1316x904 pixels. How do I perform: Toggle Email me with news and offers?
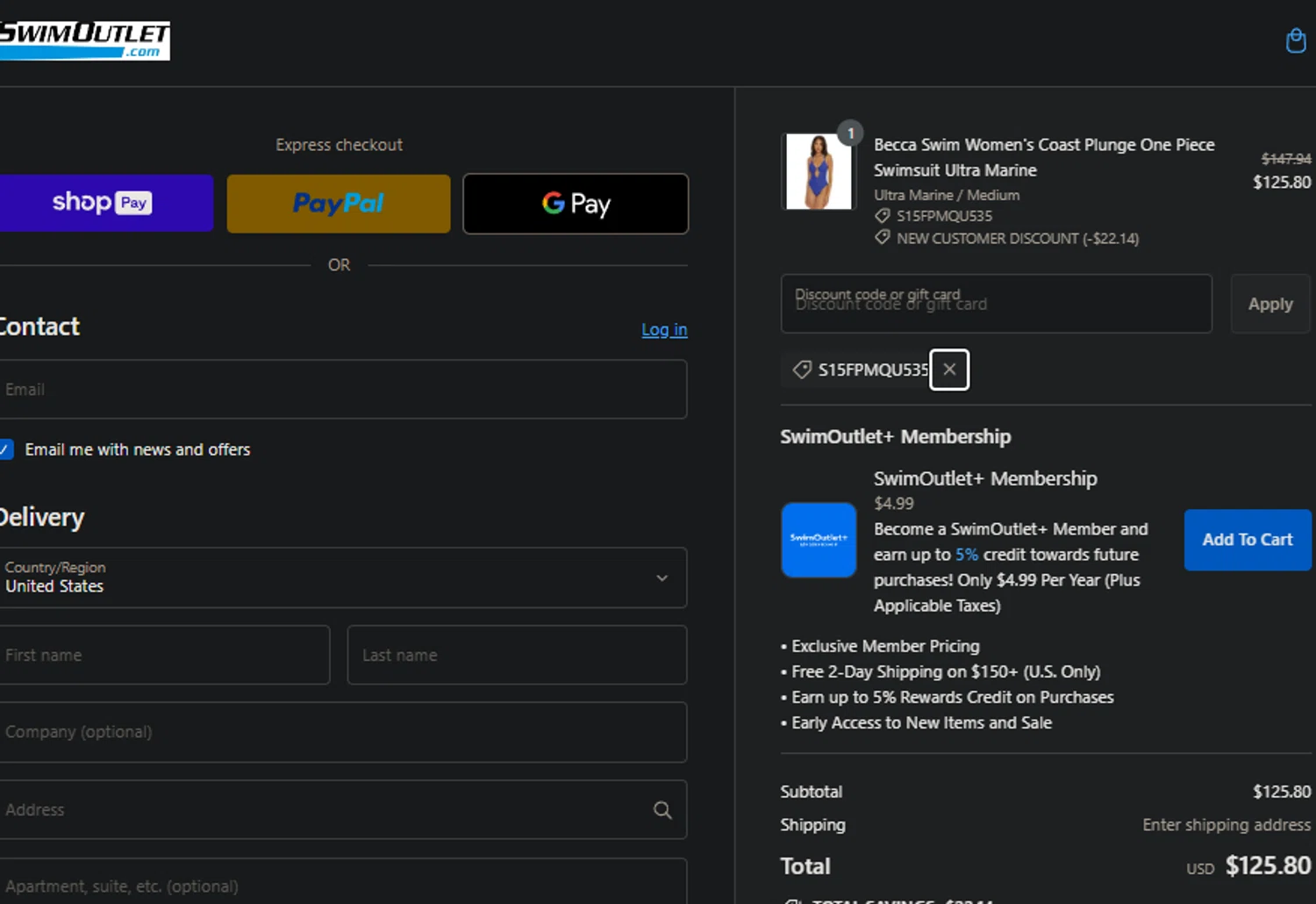coord(5,449)
